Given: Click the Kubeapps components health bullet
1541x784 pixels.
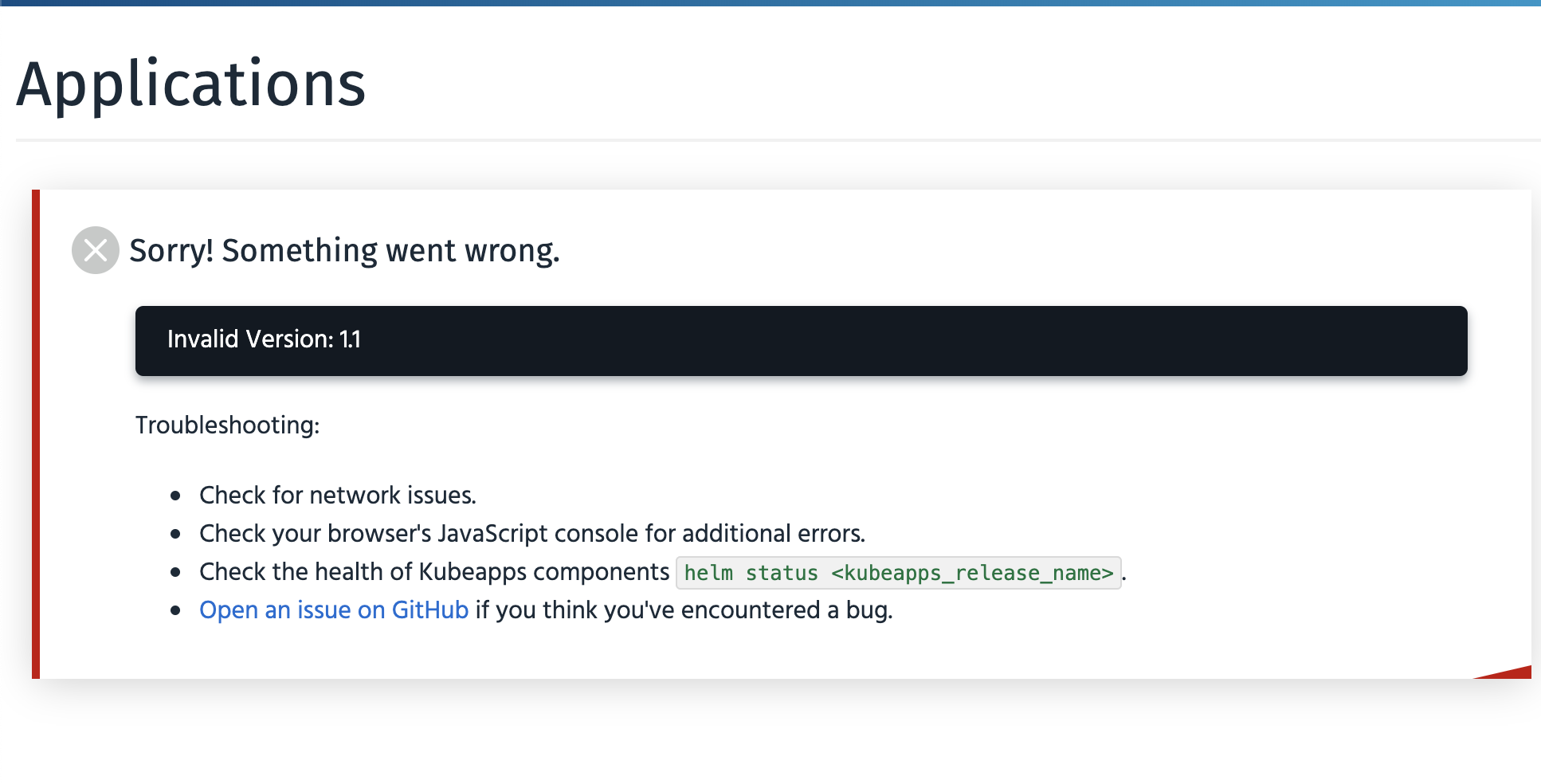Looking at the screenshot, I should [434, 571].
